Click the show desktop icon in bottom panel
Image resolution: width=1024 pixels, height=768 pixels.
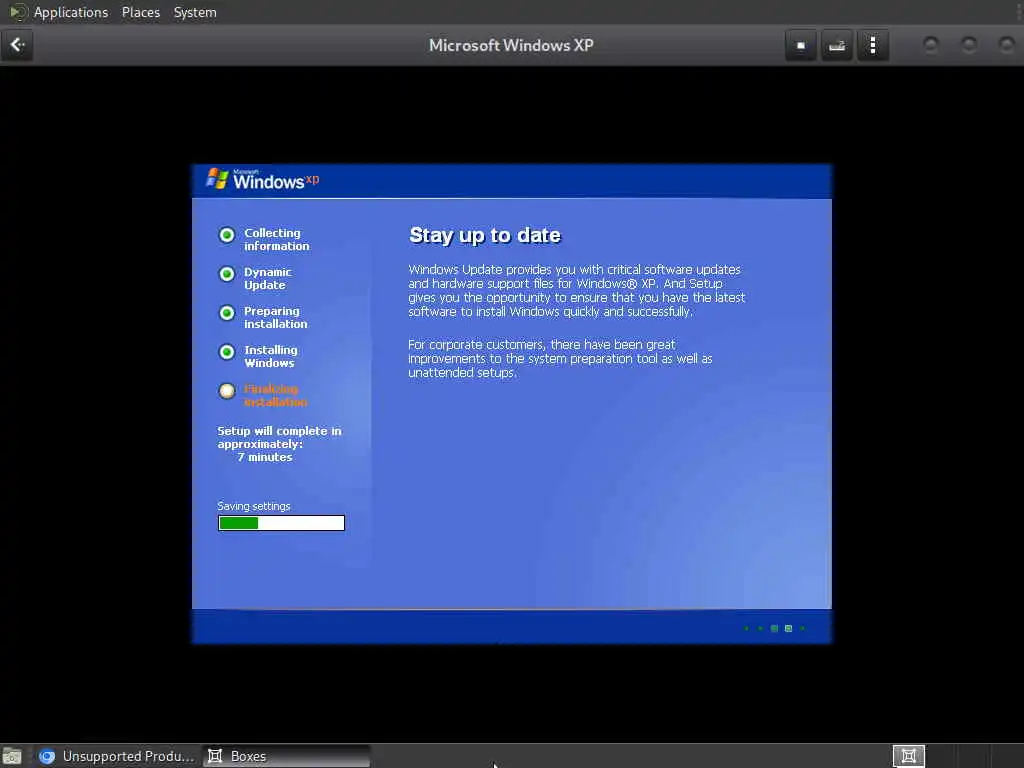(12, 756)
